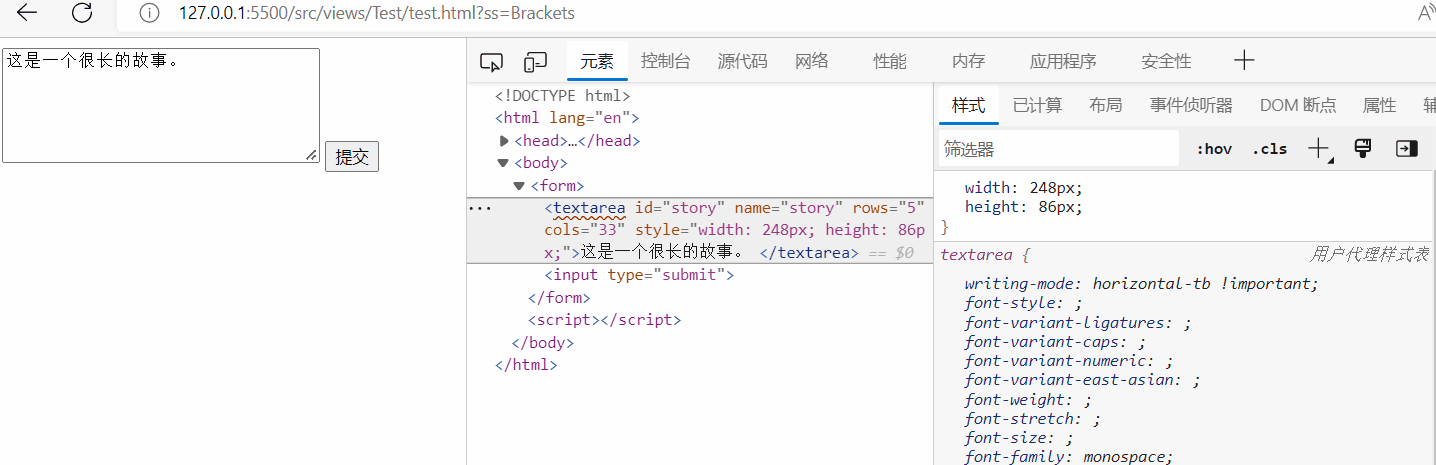This screenshot has width=1436, height=465.
Task: Click the font-variant-caps property line
Action: pyautogui.click(x=1055, y=342)
